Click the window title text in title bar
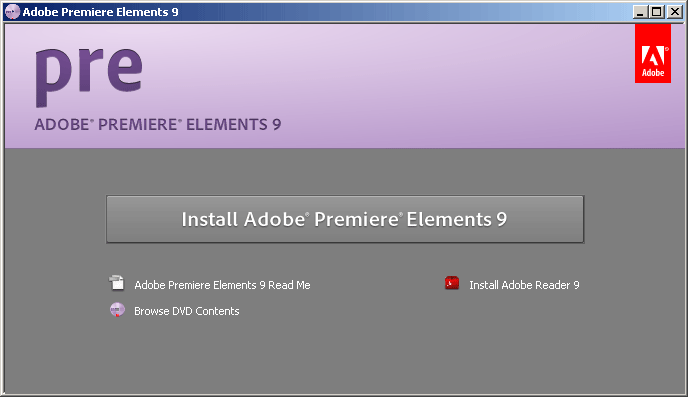Viewport: 688px width, 397px height. tap(100, 12)
